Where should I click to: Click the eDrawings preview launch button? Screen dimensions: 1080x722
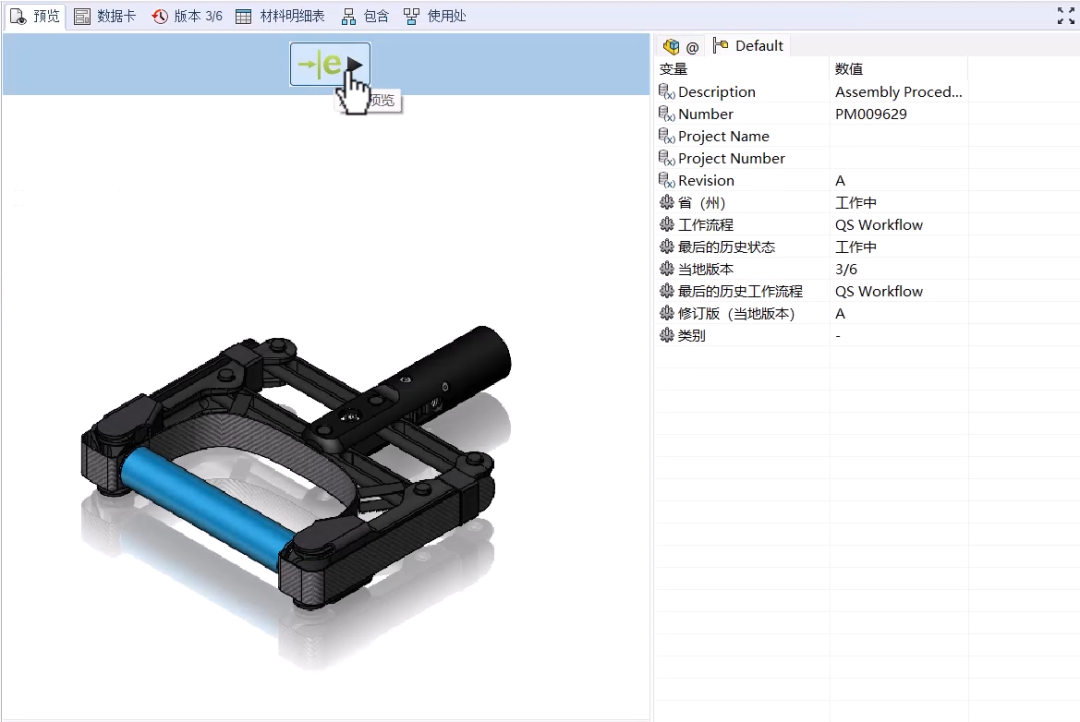(x=330, y=64)
